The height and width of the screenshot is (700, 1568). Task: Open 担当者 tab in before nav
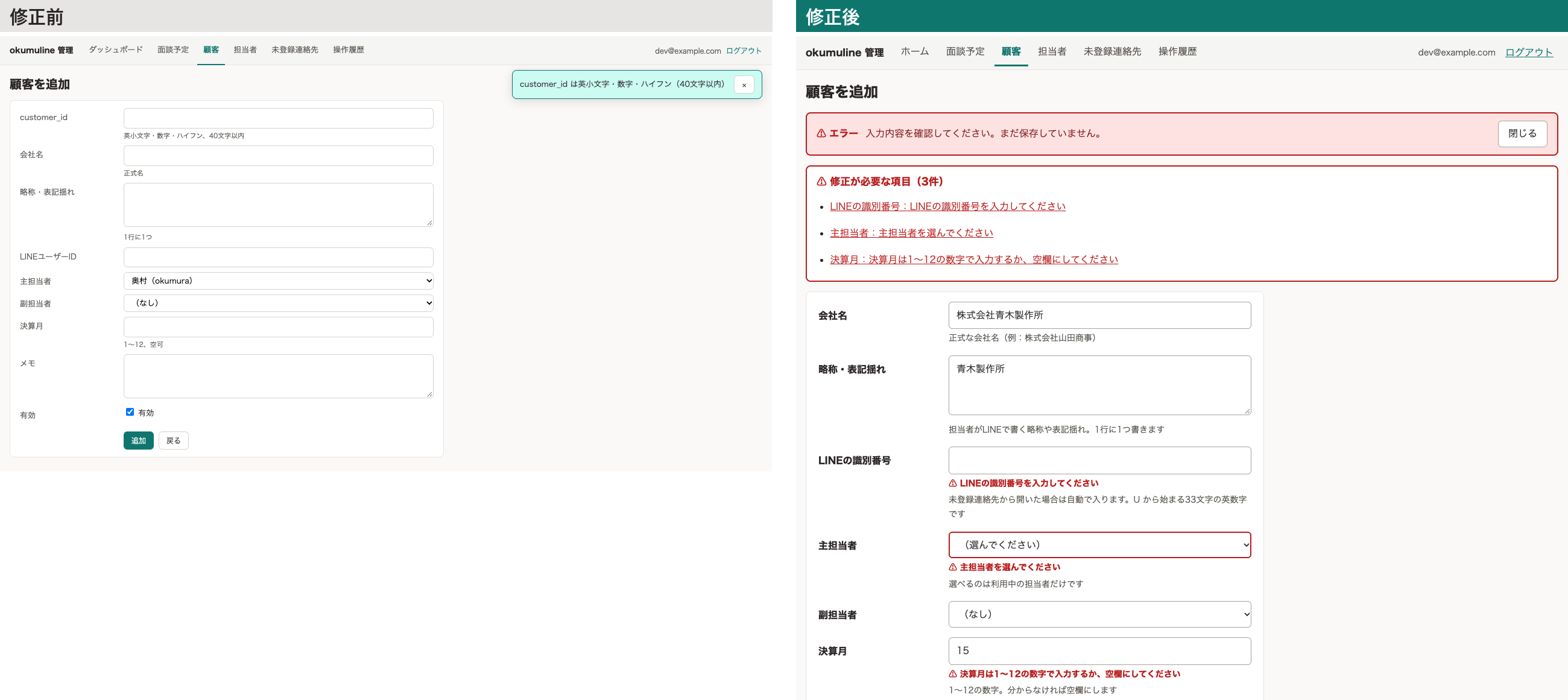coord(245,50)
